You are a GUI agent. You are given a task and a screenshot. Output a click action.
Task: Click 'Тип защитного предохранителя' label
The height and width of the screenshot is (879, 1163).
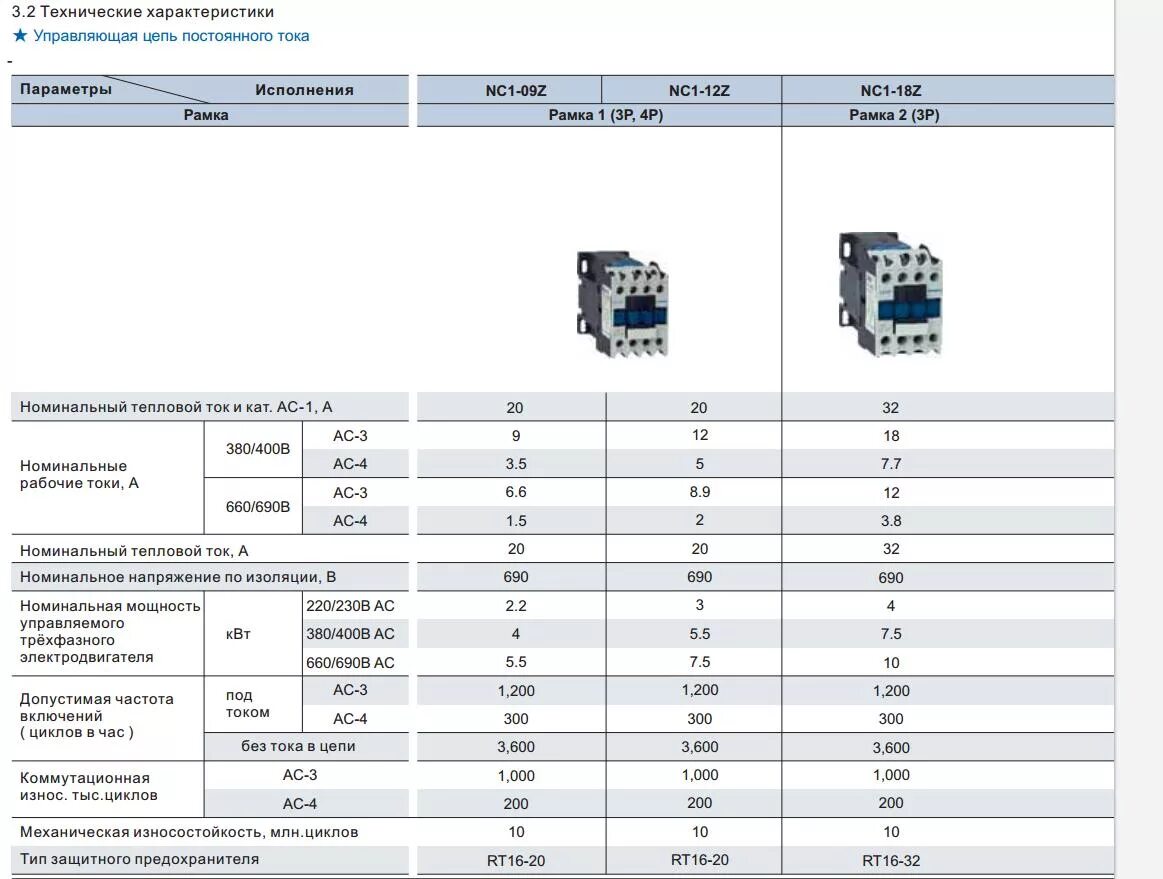139,859
